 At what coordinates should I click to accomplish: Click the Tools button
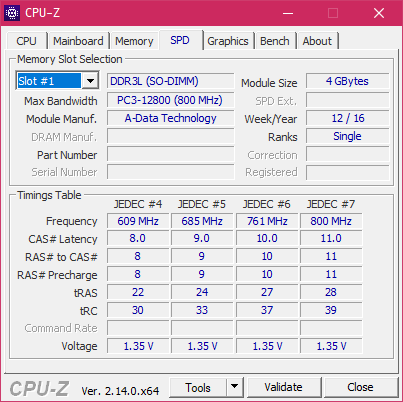[x=198, y=387]
